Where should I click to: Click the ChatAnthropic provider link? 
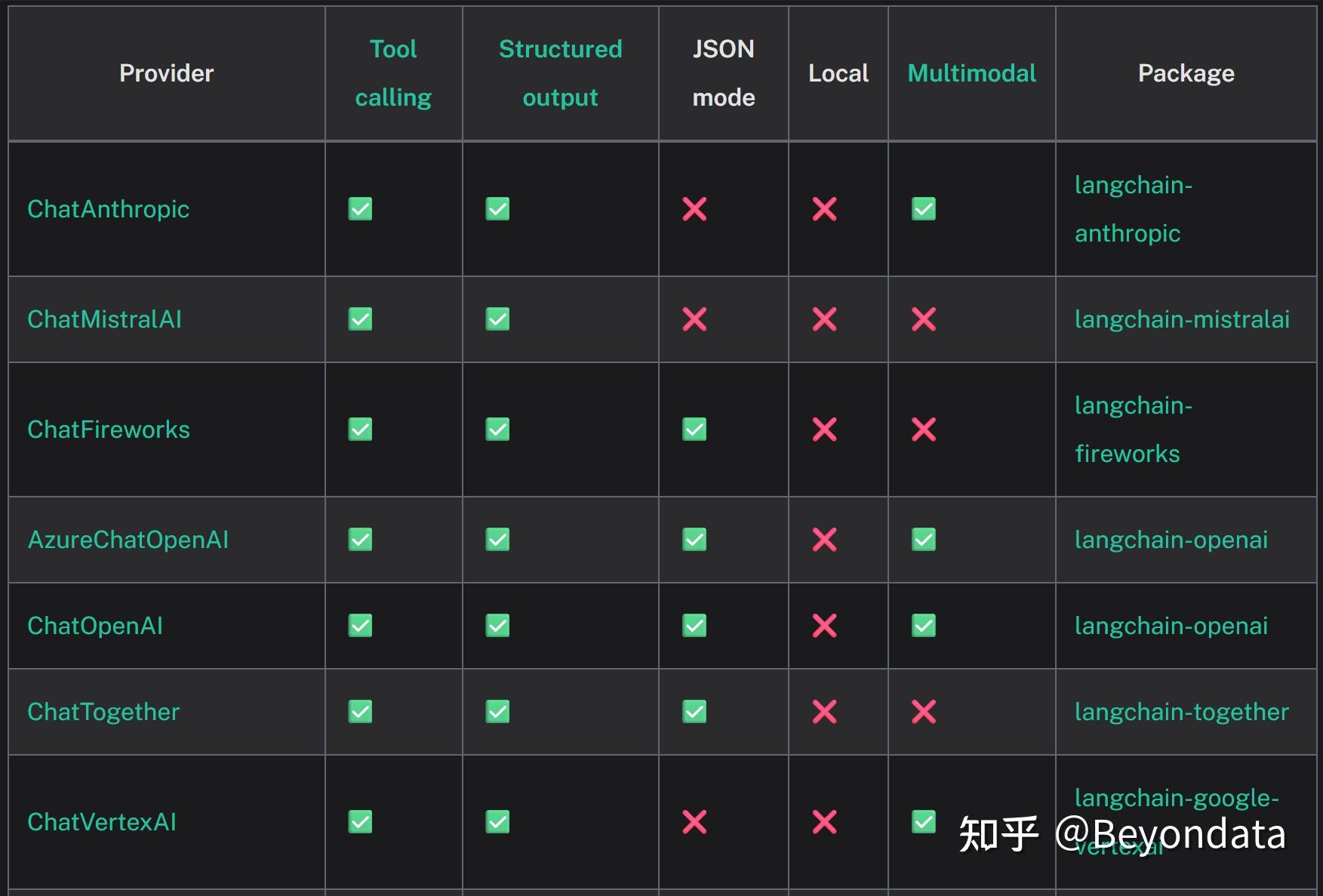click(108, 209)
